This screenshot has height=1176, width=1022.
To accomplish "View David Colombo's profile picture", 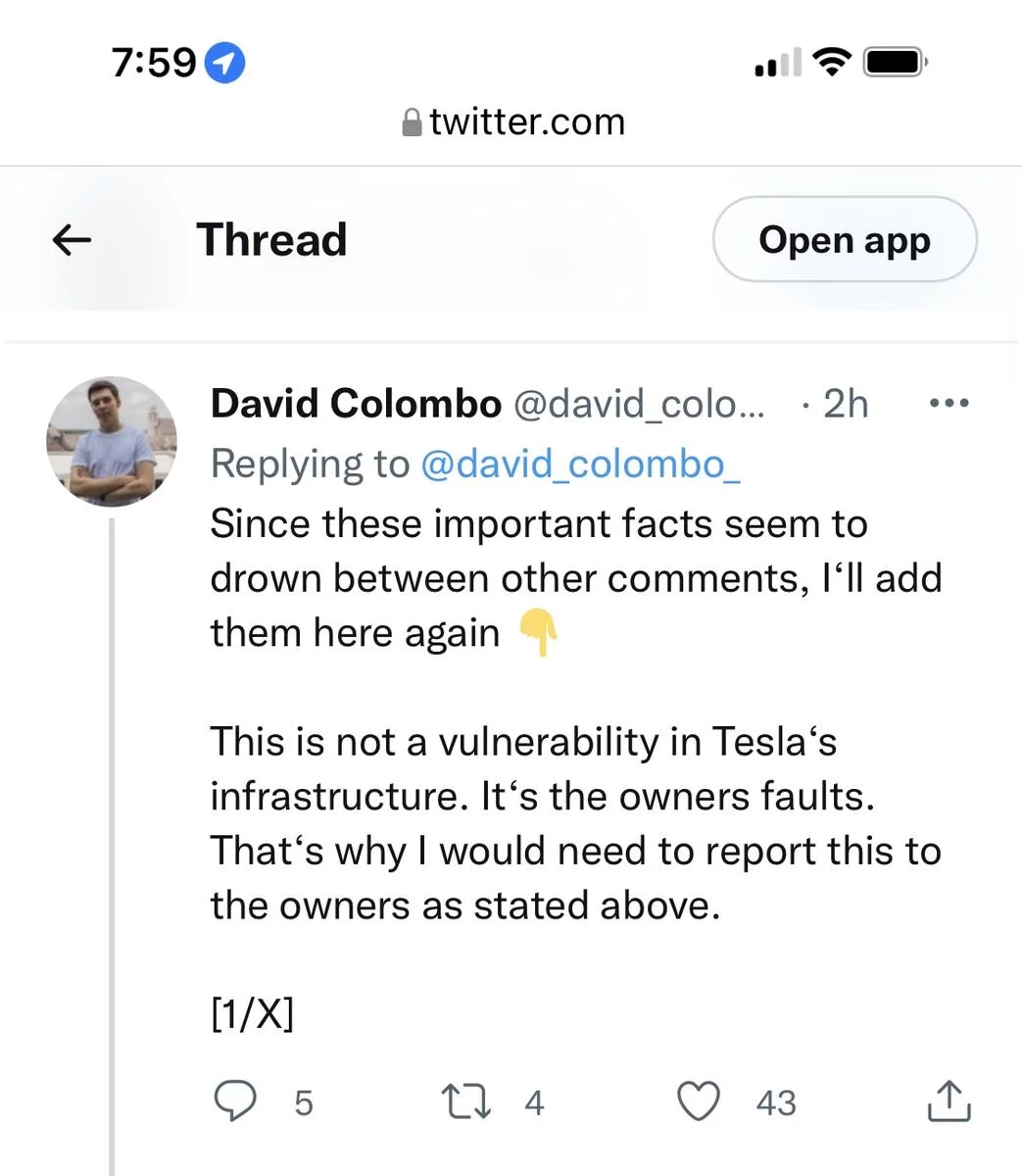I will pos(111,441).
